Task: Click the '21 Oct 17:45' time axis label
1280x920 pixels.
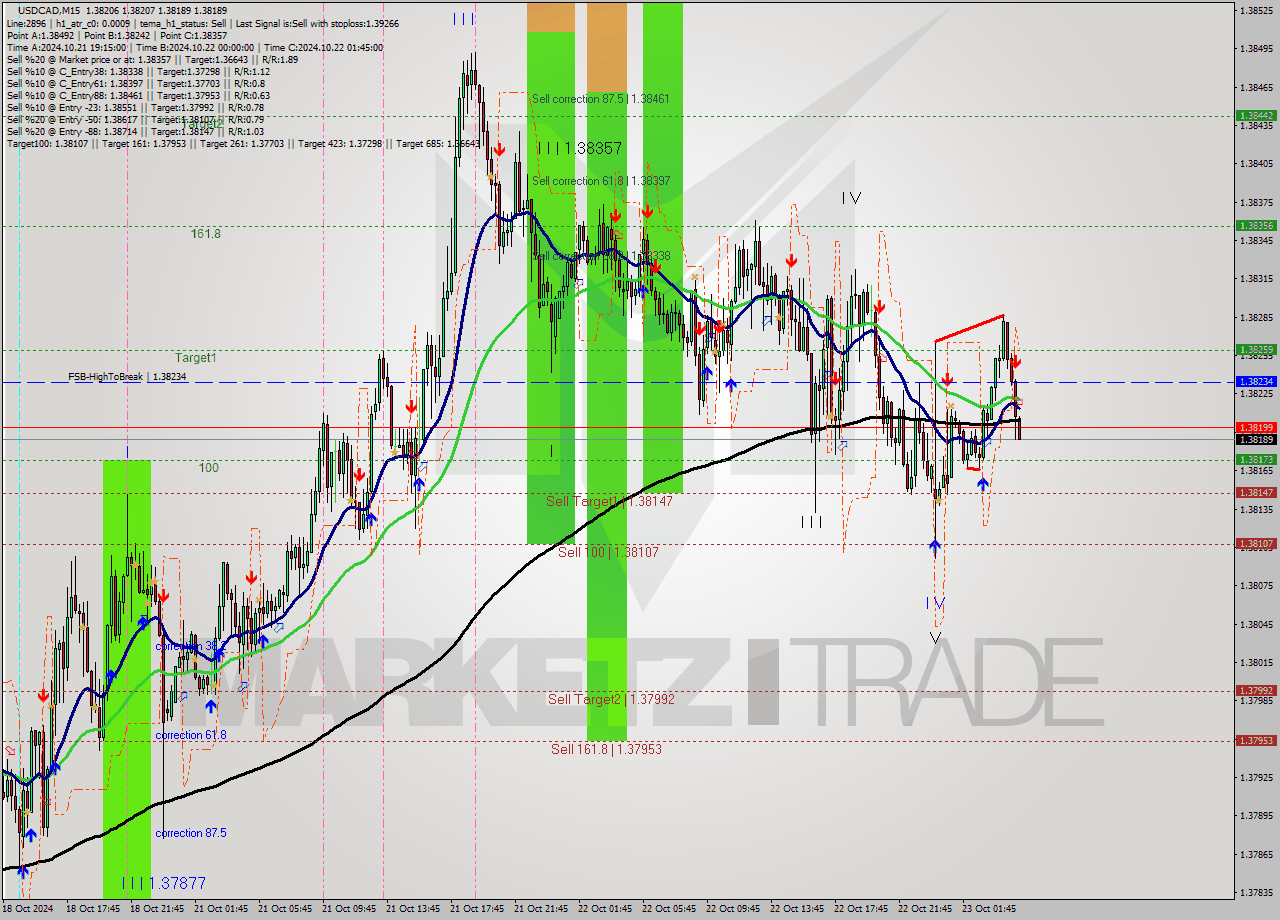Action: coord(475,909)
